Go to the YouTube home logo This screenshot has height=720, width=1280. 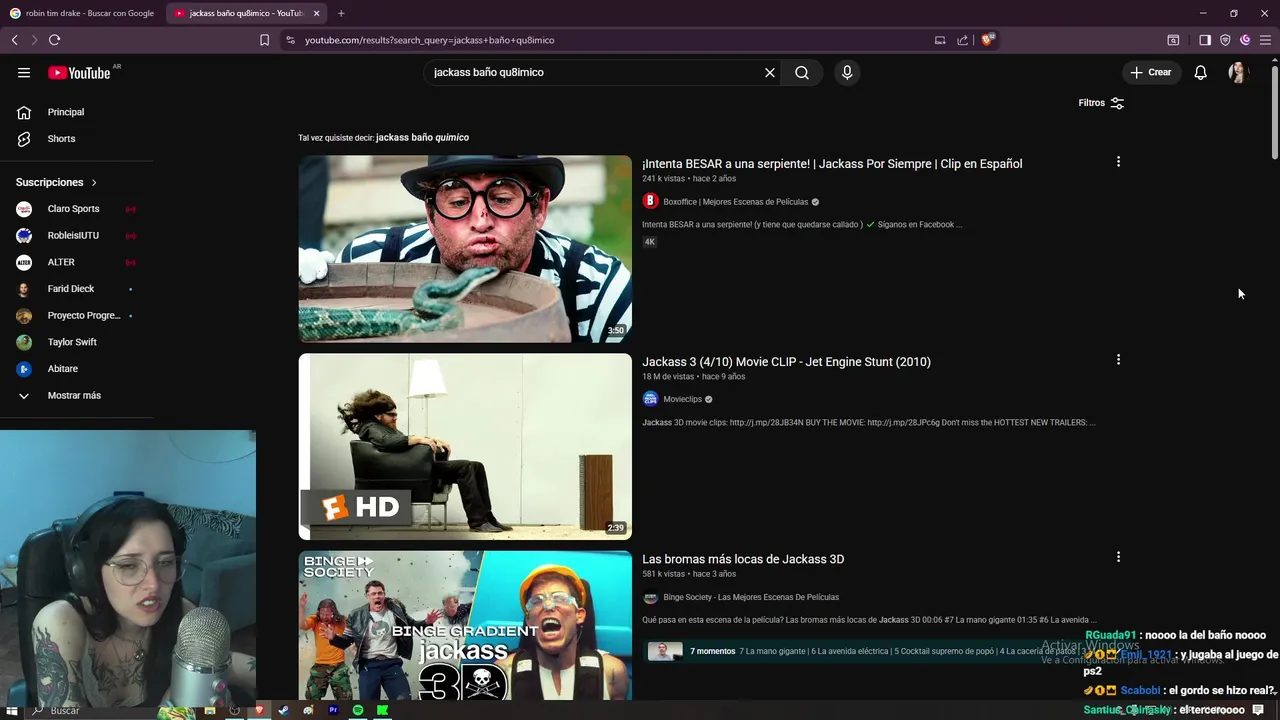click(x=79, y=72)
